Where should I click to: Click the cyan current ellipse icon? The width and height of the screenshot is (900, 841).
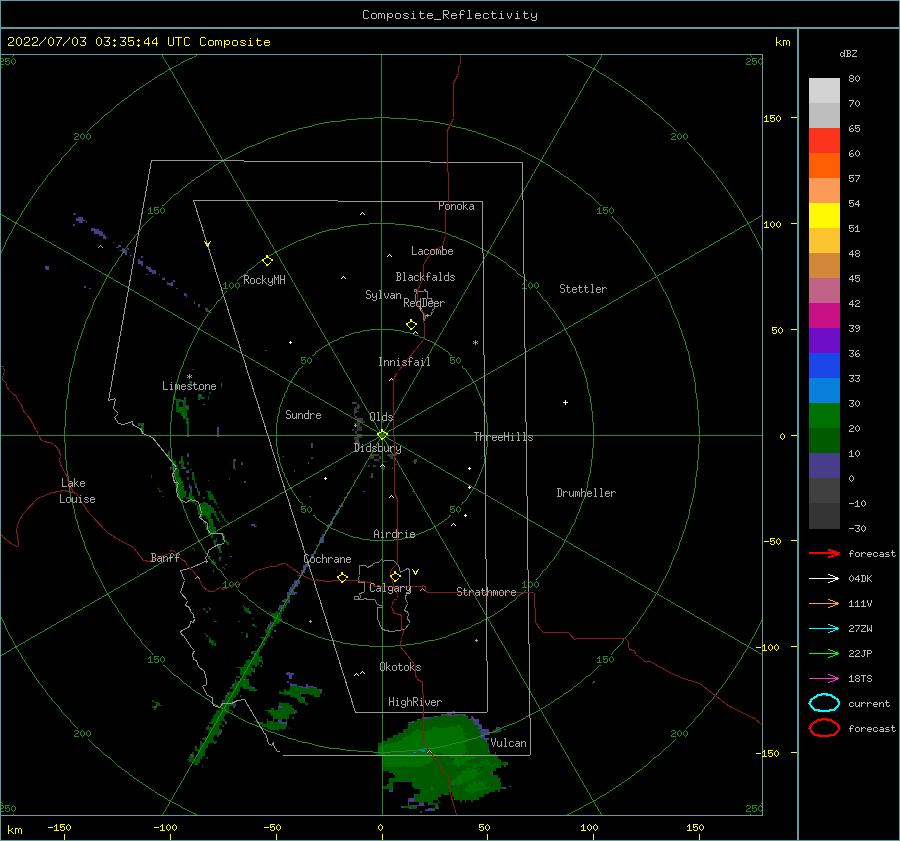tap(824, 703)
